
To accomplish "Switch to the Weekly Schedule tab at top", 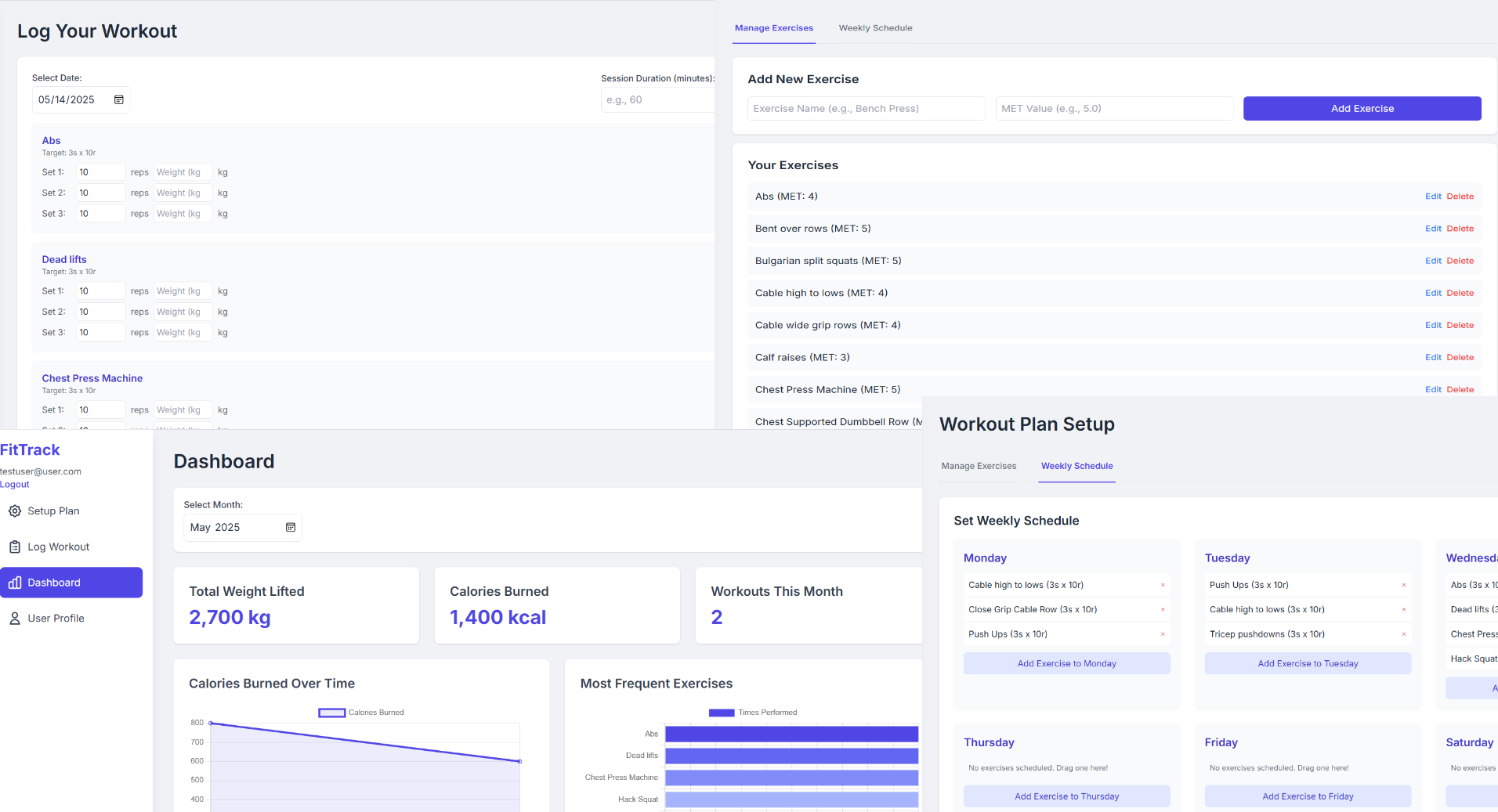I will pos(875,28).
